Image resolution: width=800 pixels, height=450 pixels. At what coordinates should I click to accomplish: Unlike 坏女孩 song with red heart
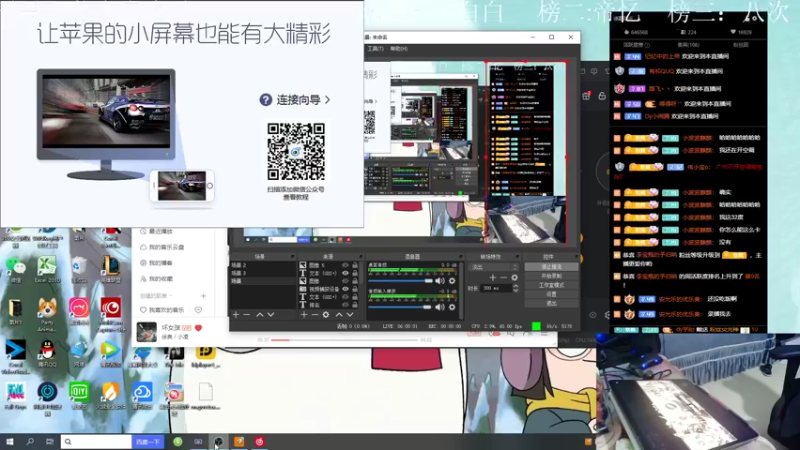198,328
